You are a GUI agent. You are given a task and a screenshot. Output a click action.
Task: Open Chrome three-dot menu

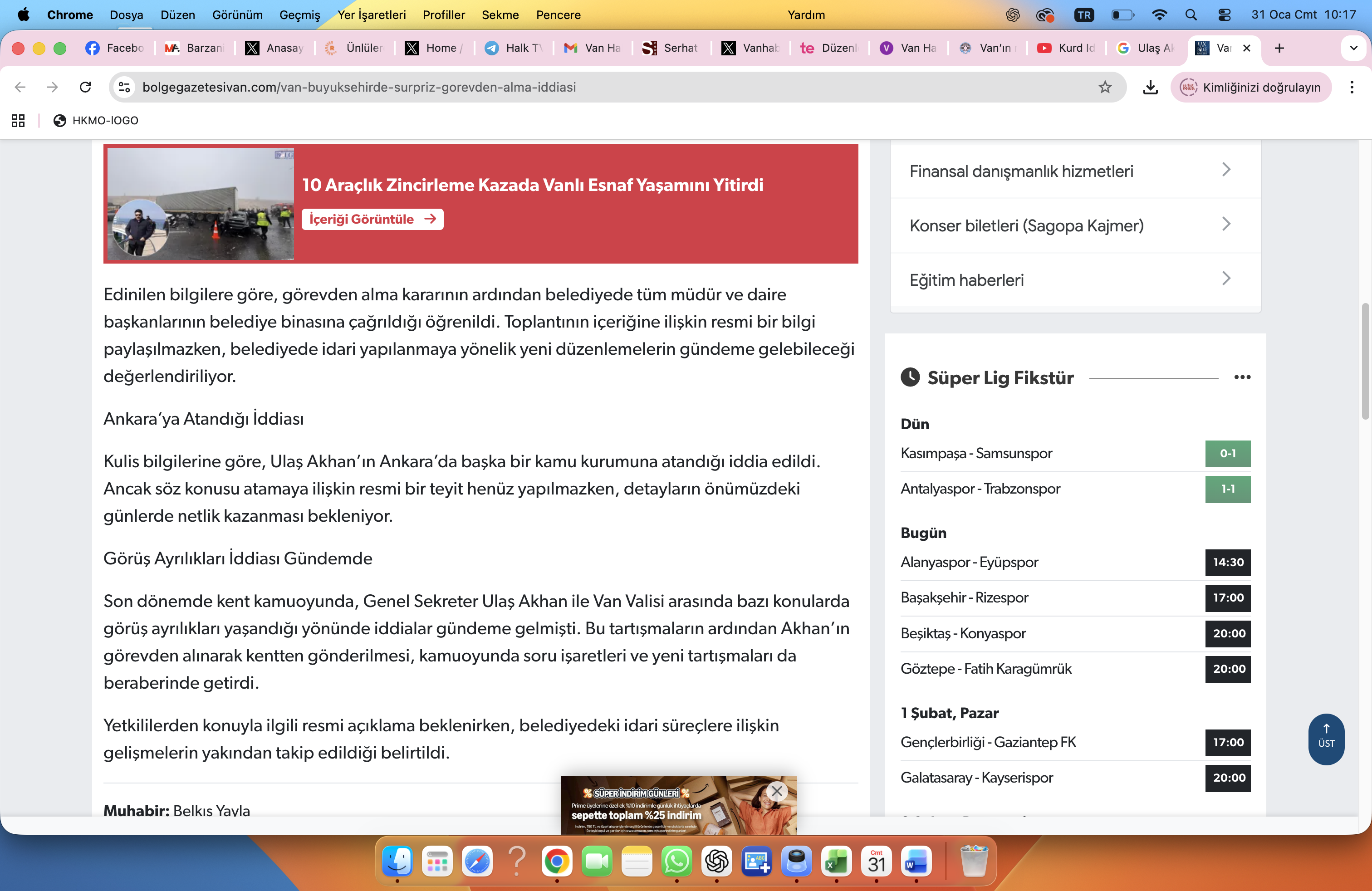1352,87
